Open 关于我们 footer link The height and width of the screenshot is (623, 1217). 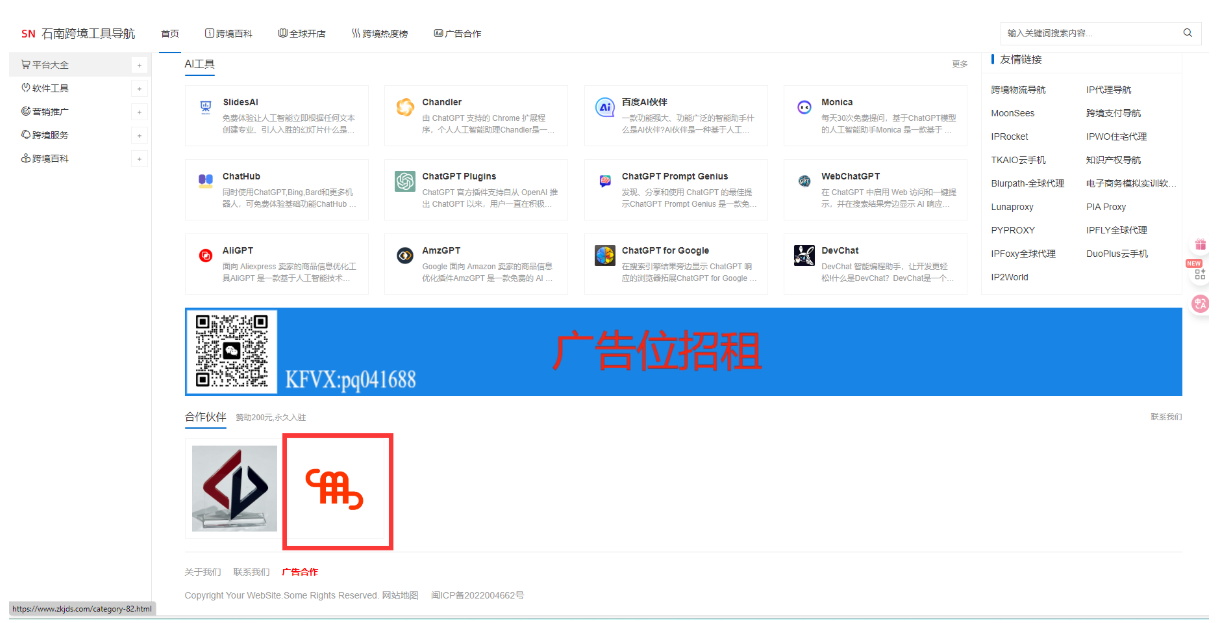tap(203, 572)
